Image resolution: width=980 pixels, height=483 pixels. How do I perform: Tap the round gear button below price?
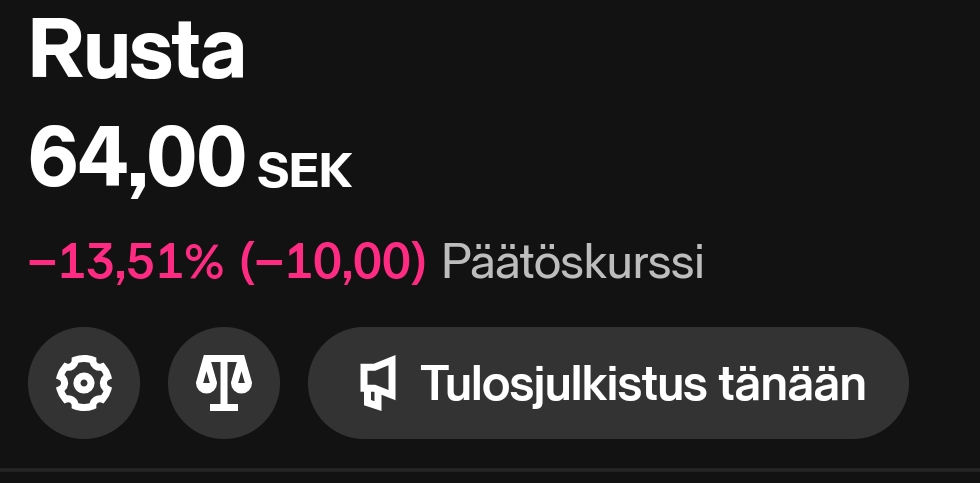point(84,383)
